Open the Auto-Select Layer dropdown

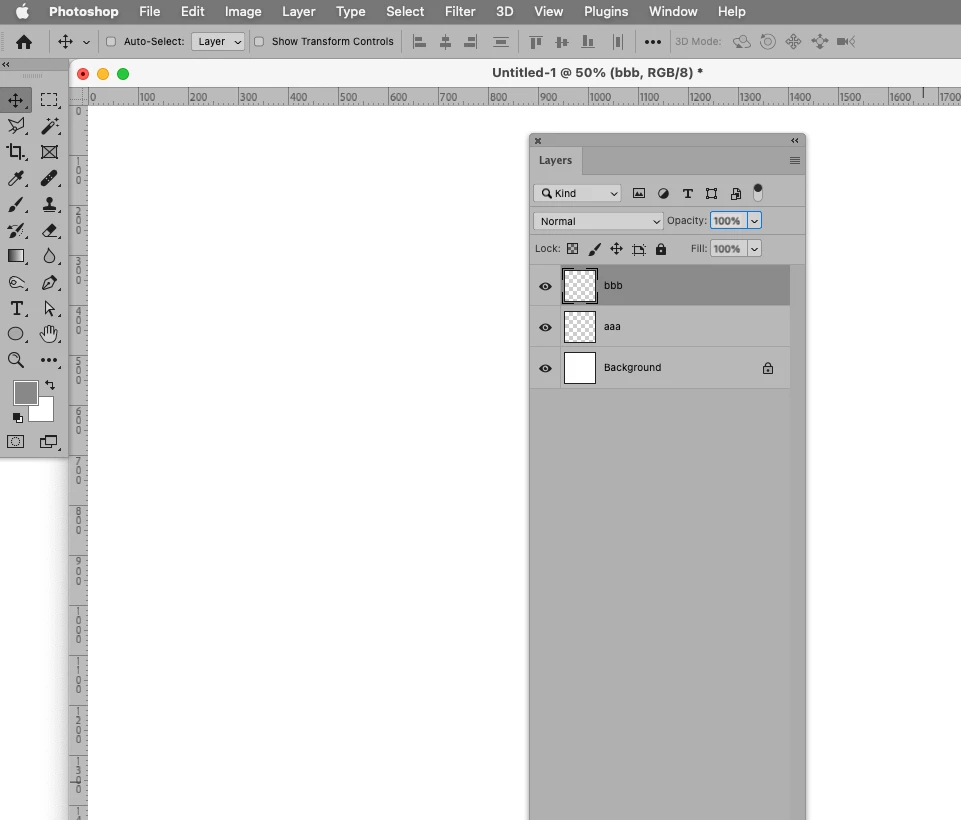(x=218, y=42)
